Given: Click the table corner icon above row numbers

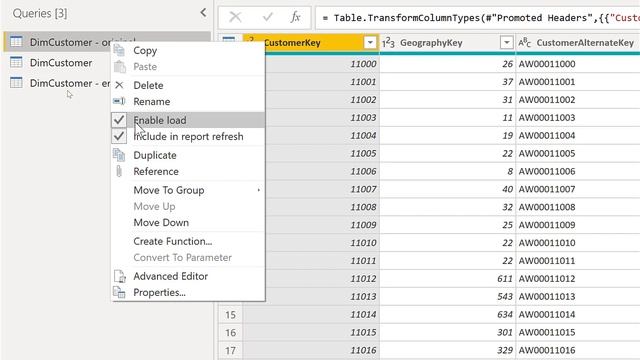Looking at the screenshot, I should [229, 40].
